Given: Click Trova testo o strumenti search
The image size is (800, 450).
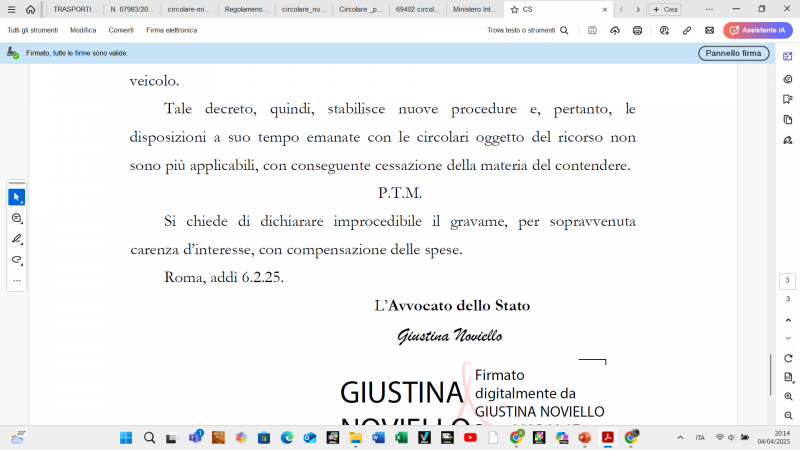Looking at the screenshot, I should [x=528, y=30].
